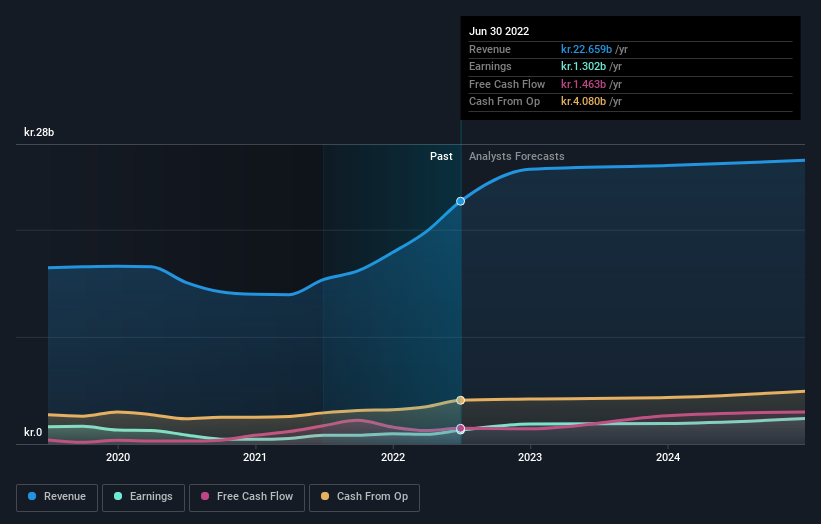Click the 2022 x-axis label
Image resolution: width=821 pixels, height=524 pixels.
pyautogui.click(x=393, y=457)
